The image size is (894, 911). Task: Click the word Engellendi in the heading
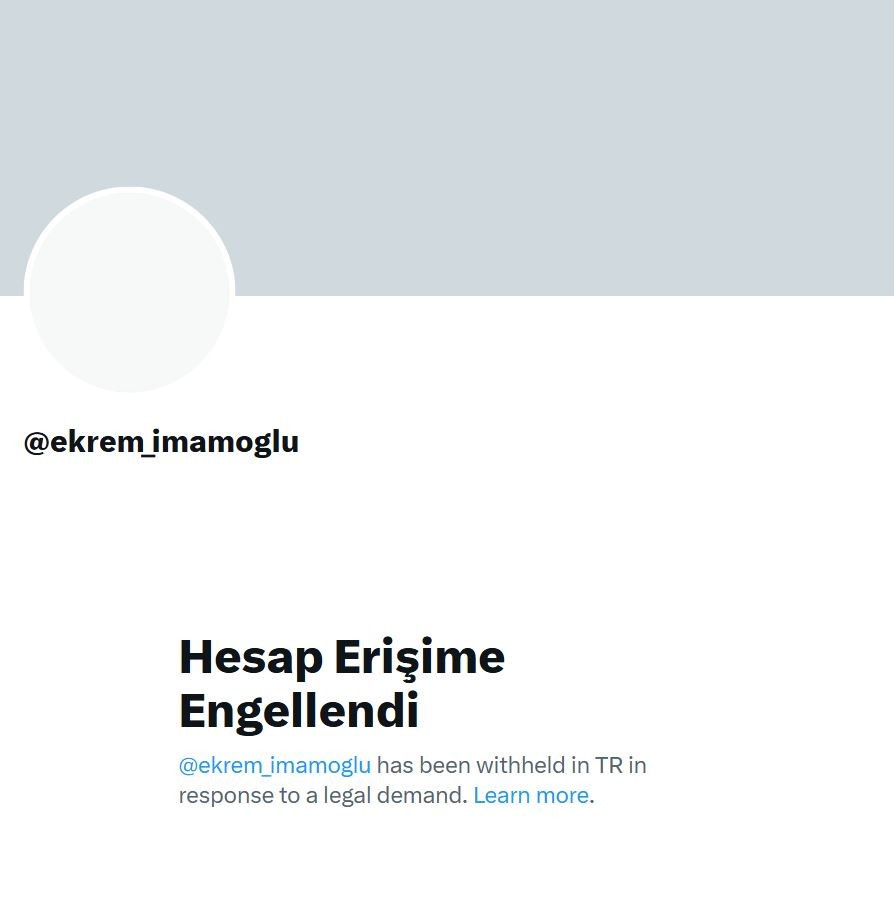click(x=299, y=712)
